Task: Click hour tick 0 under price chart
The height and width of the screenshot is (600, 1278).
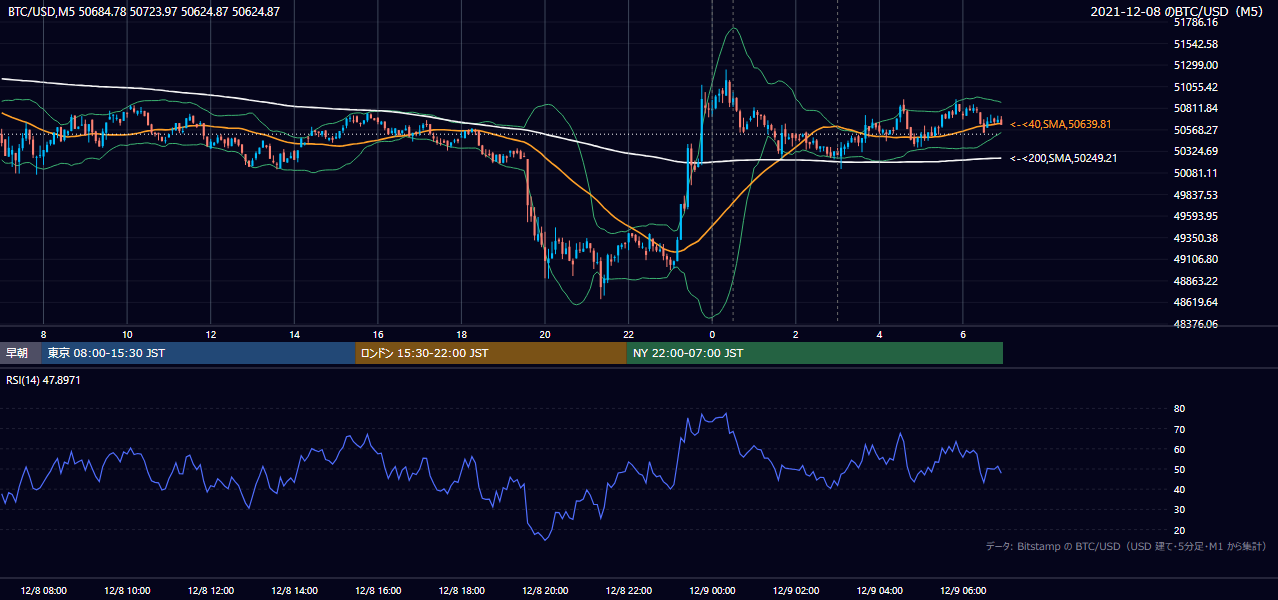Action: tap(712, 333)
